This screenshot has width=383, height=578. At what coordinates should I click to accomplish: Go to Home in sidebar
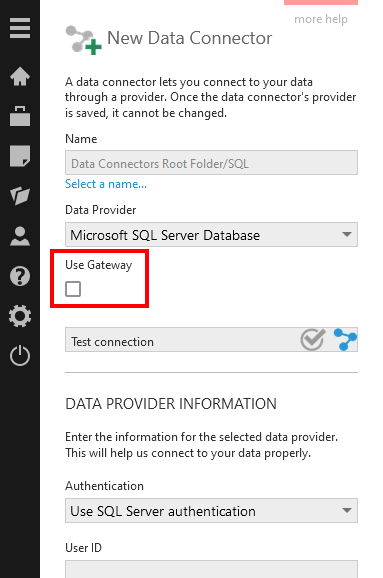20,76
